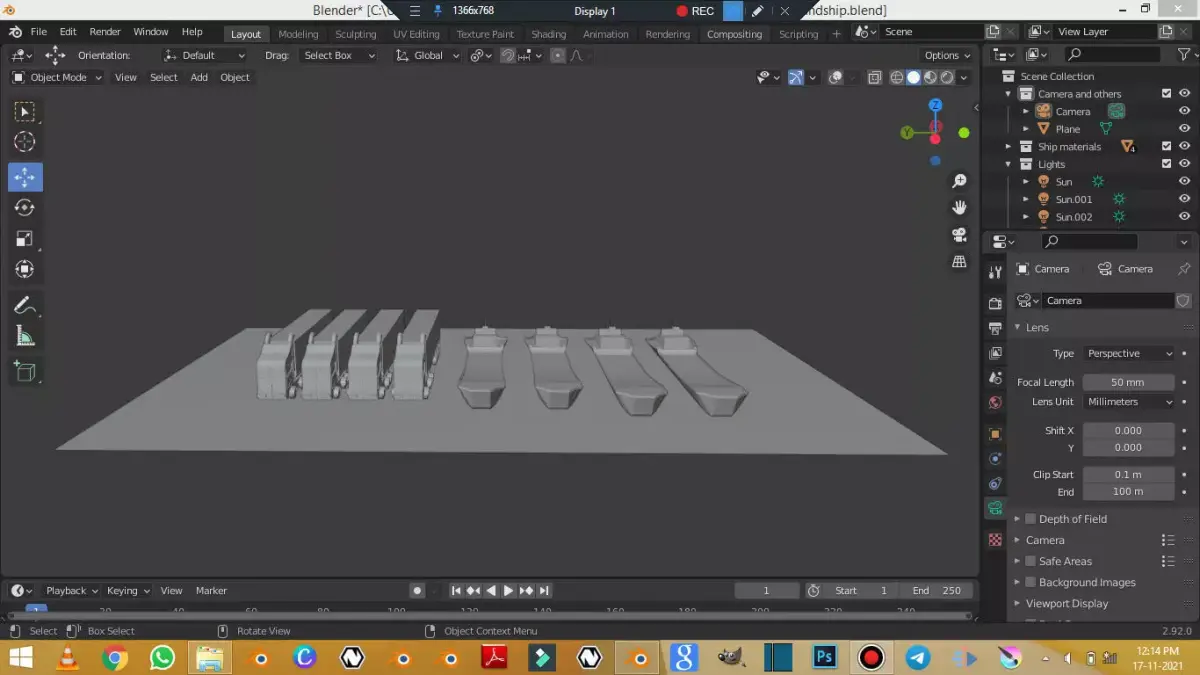Activate the Rotate tool
The height and width of the screenshot is (675, 1200).
click(x=25, y=208)
